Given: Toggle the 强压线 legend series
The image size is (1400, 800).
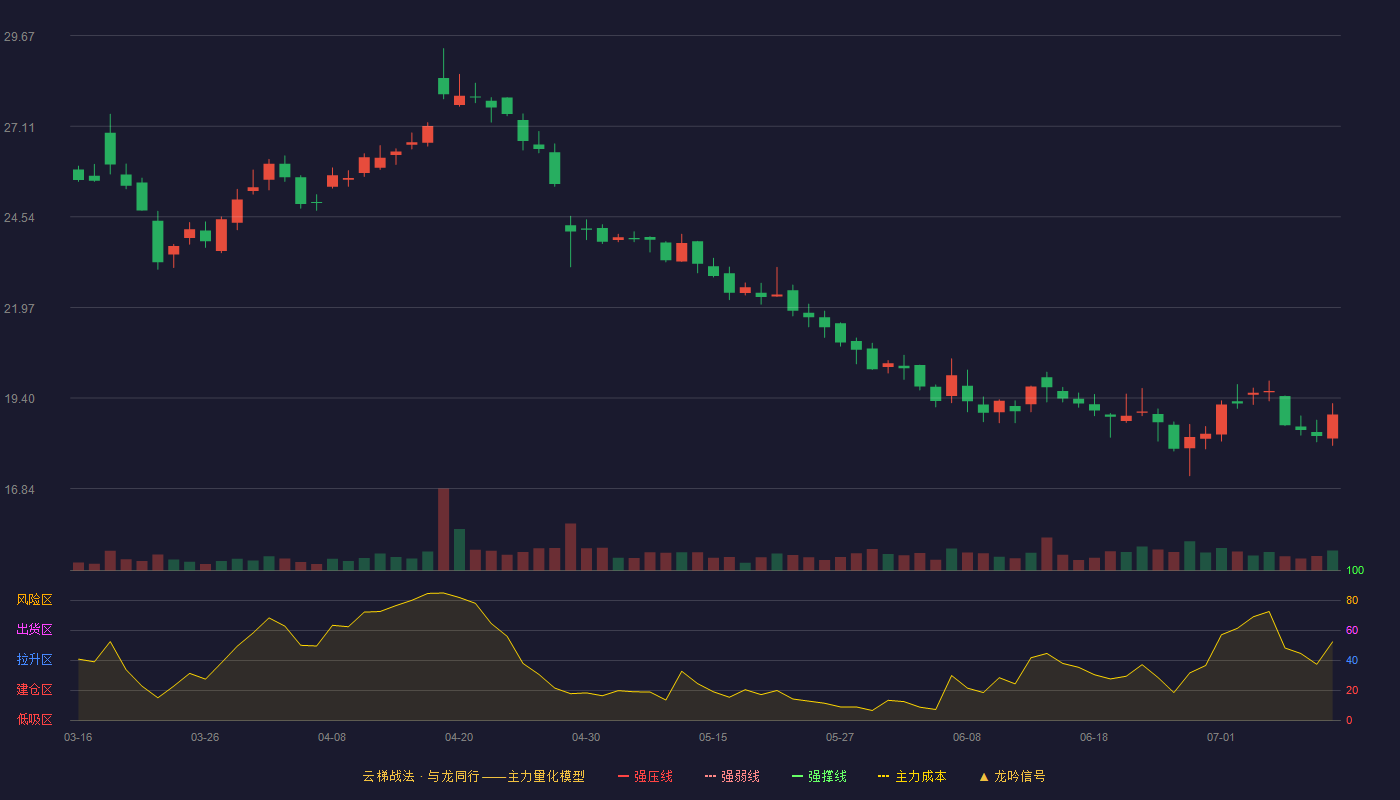Looking at the screenshot, I should (x=645, y=776).
